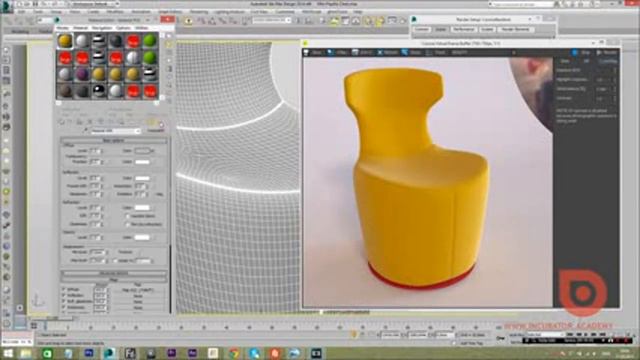Image resolution: width=640 pixels, height=360 pixels.
Task: Click Diffuse Level spinner arrows
Action: click(101, 151)
